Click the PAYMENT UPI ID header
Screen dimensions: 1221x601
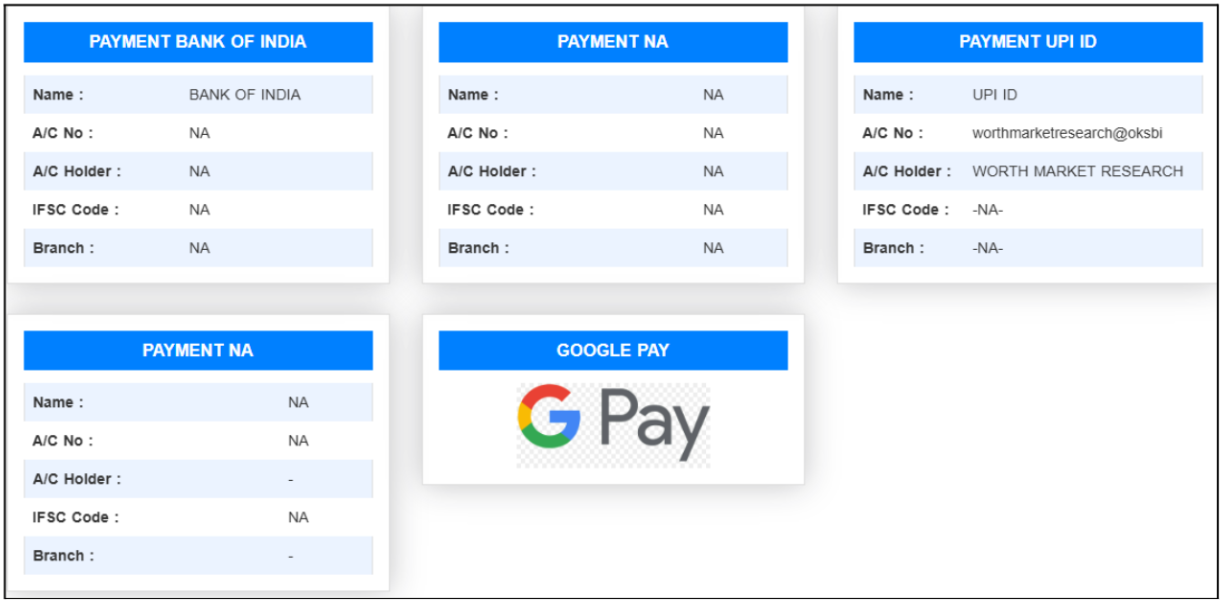point(1028,42)
